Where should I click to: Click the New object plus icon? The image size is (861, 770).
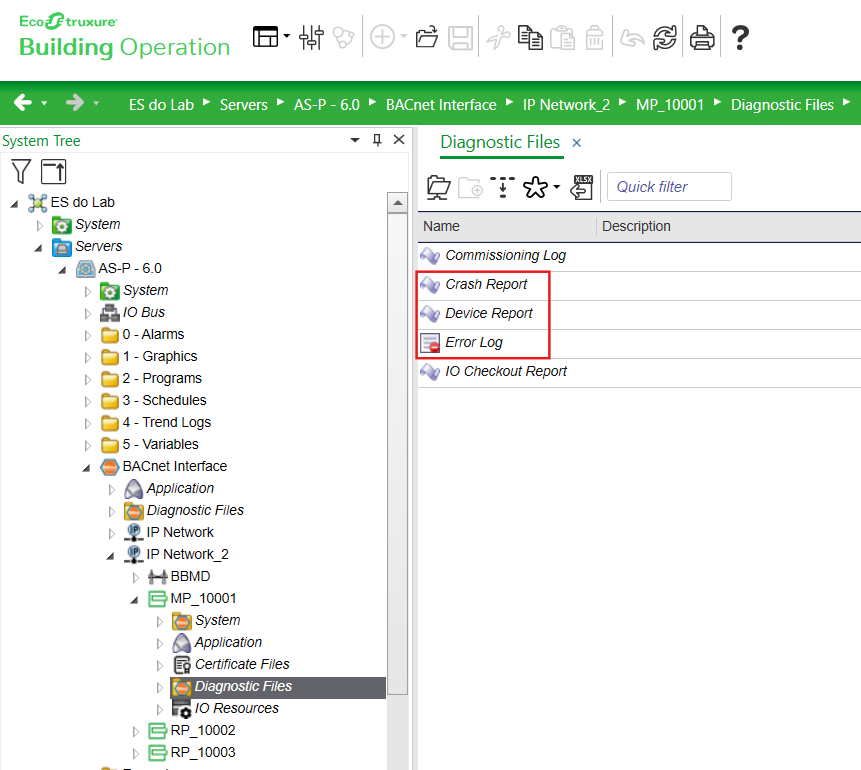pyautogui.click(x=382, y=37)
